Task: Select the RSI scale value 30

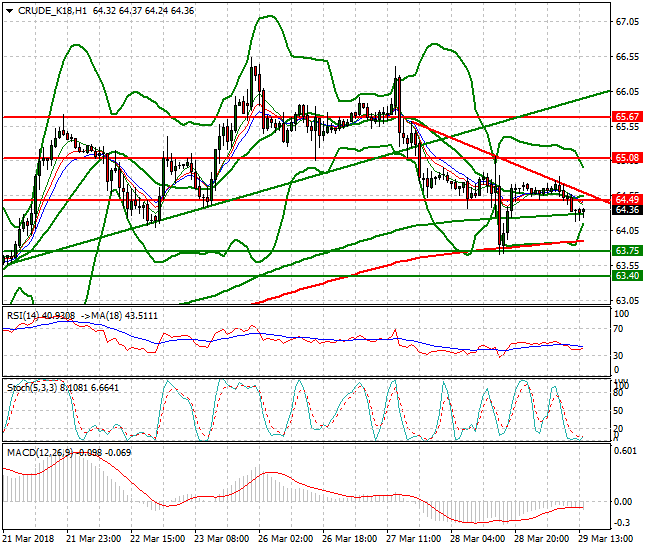Action: coord(618,356)
